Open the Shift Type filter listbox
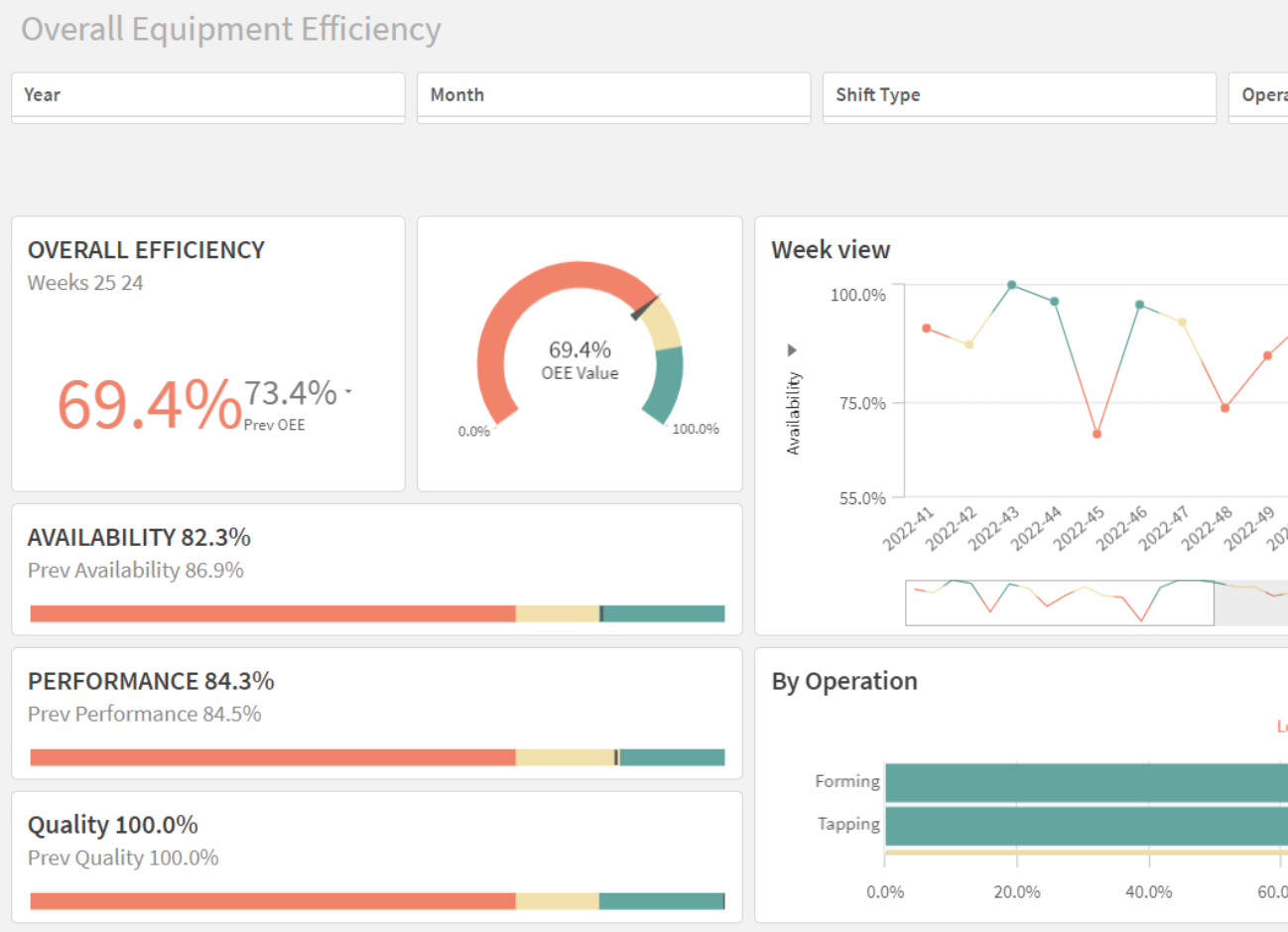Screen dimensions: 1288x932 click(1019, 95)
